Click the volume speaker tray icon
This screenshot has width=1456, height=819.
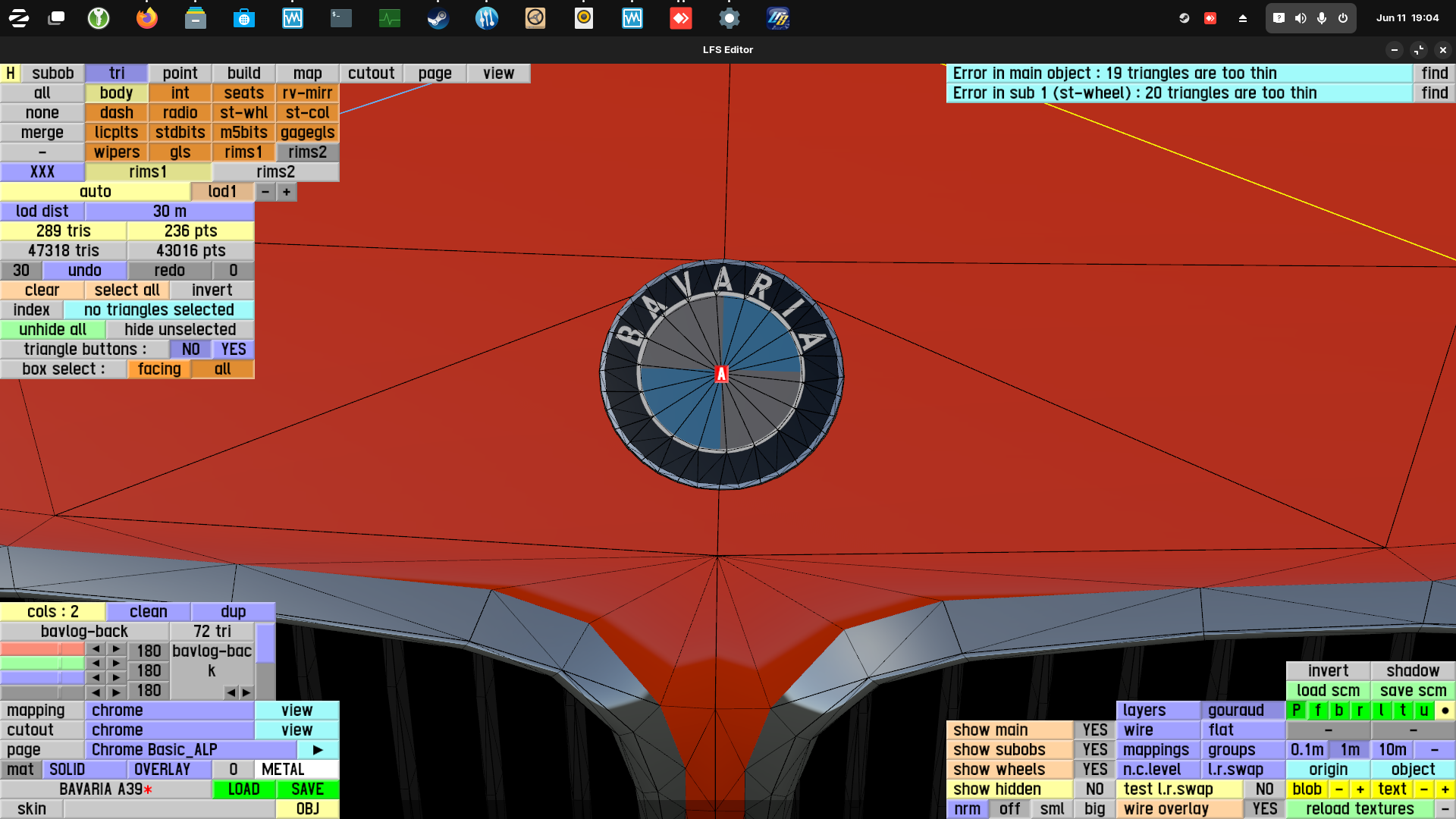tap(1300, 17)
